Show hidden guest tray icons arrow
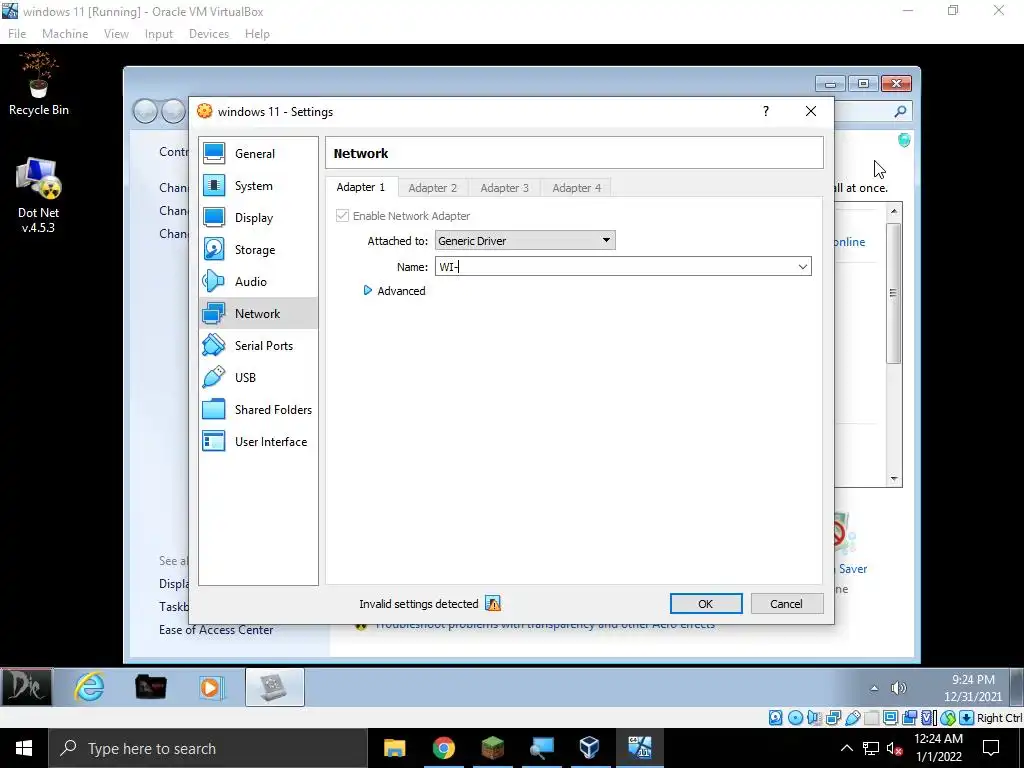The image size is (1024, 768). pyautogui.click(x=874, y=688)
